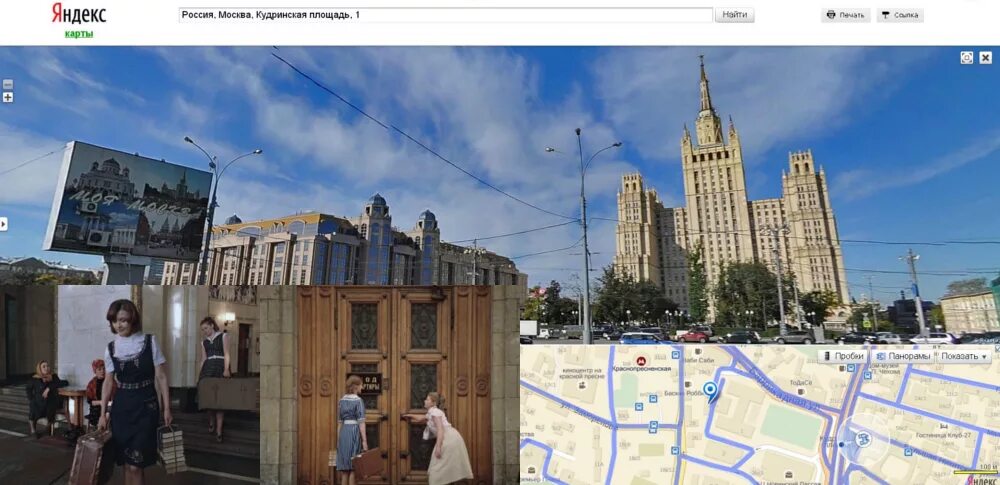Click the cafe icon near ТоДаСе
Viewport: 1000px width, 485px height.
pyautogui.click(x=800, y=392)
